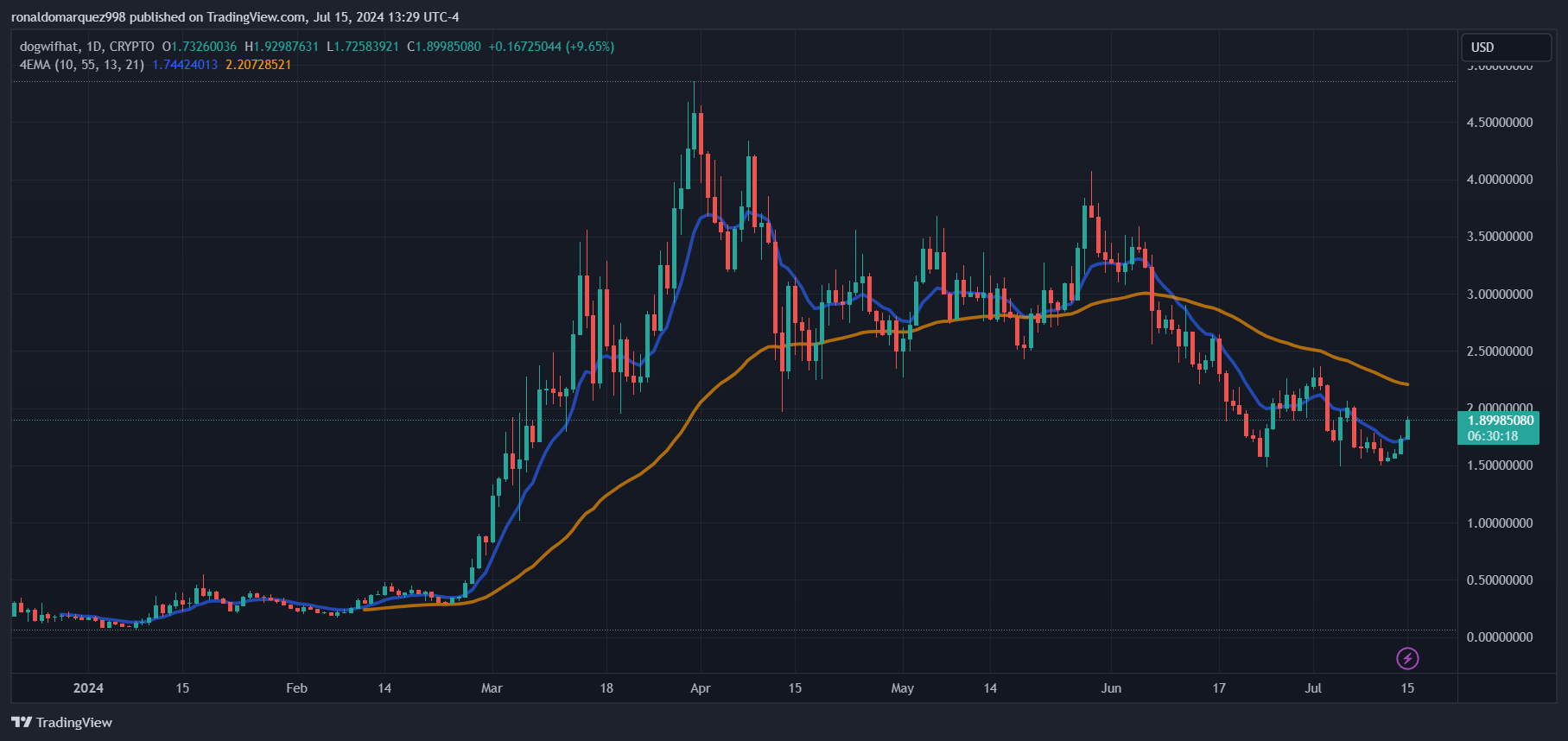This screenshot has height=741, width=1568.
Task: Click the 18 date label on time axis
Action: [x=606, y=688]
